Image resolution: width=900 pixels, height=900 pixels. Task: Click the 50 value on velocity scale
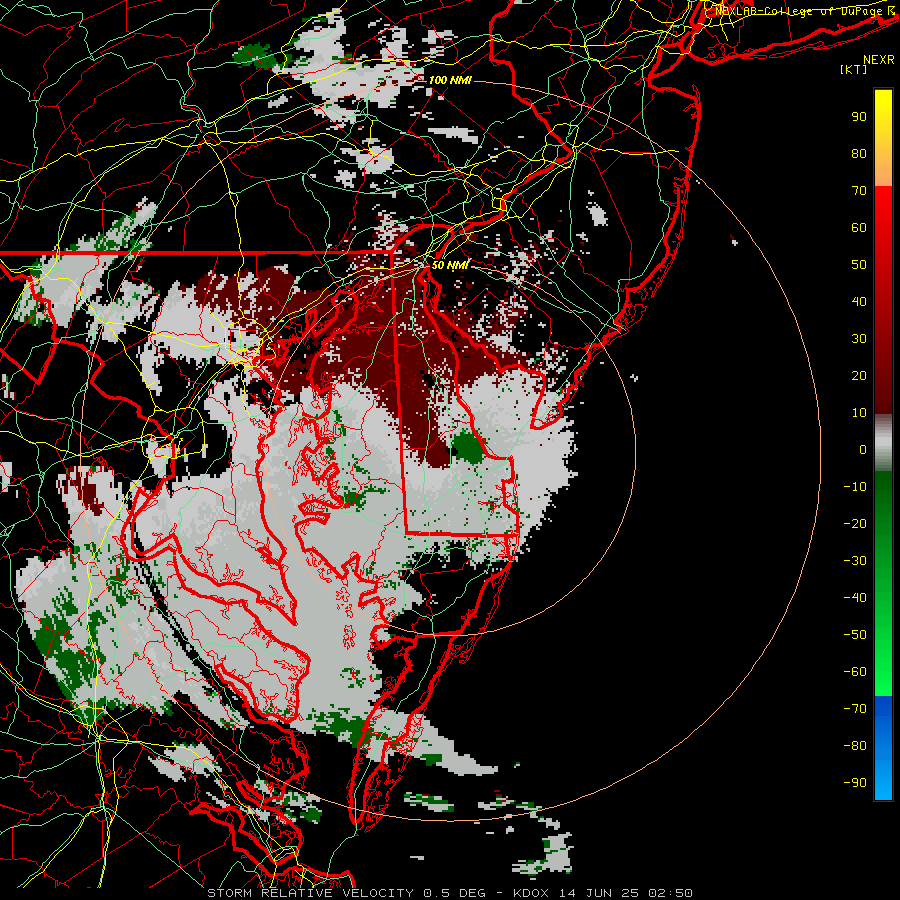859,265
